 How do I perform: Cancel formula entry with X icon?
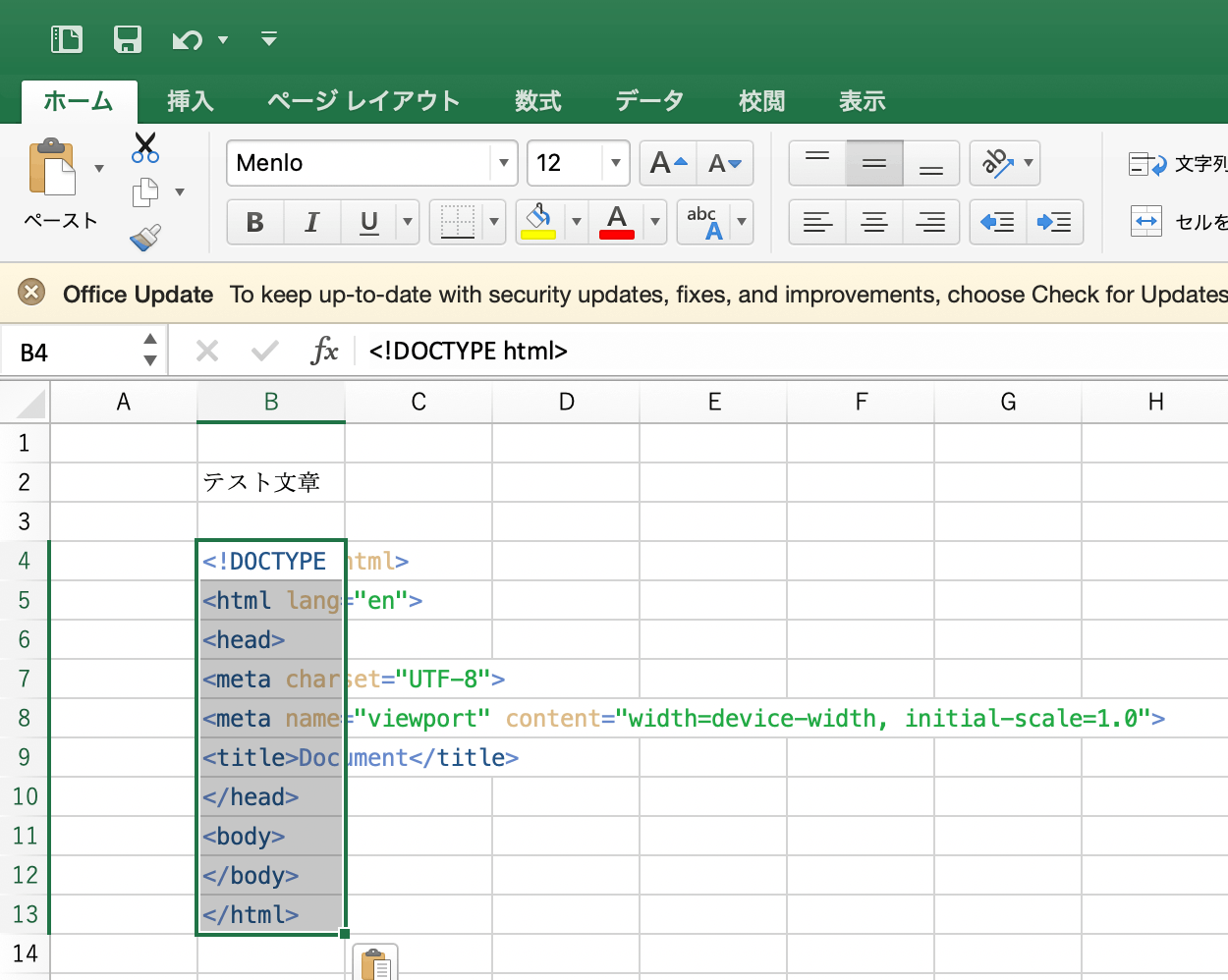207,351
